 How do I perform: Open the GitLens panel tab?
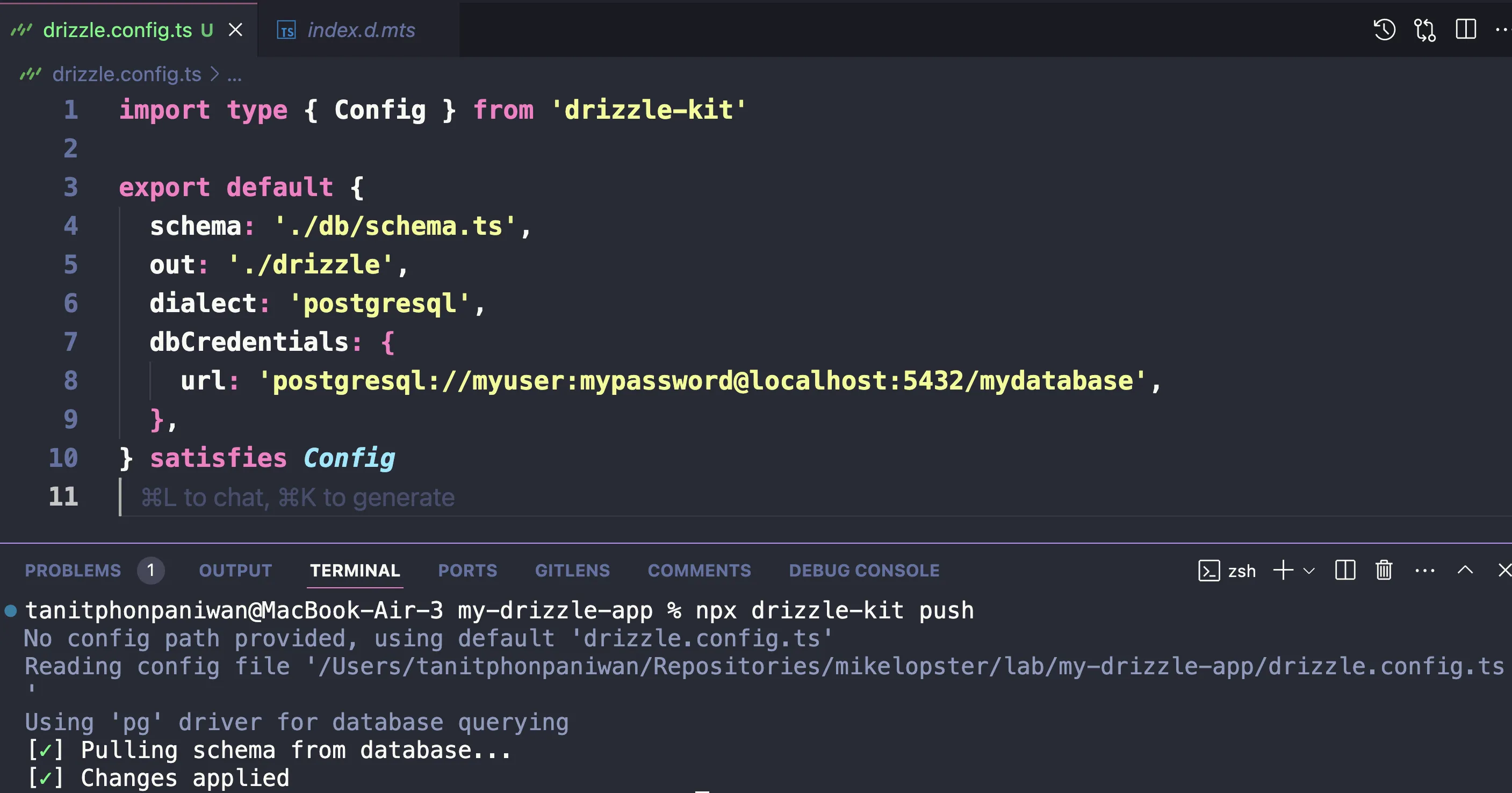tap(572, 570)
